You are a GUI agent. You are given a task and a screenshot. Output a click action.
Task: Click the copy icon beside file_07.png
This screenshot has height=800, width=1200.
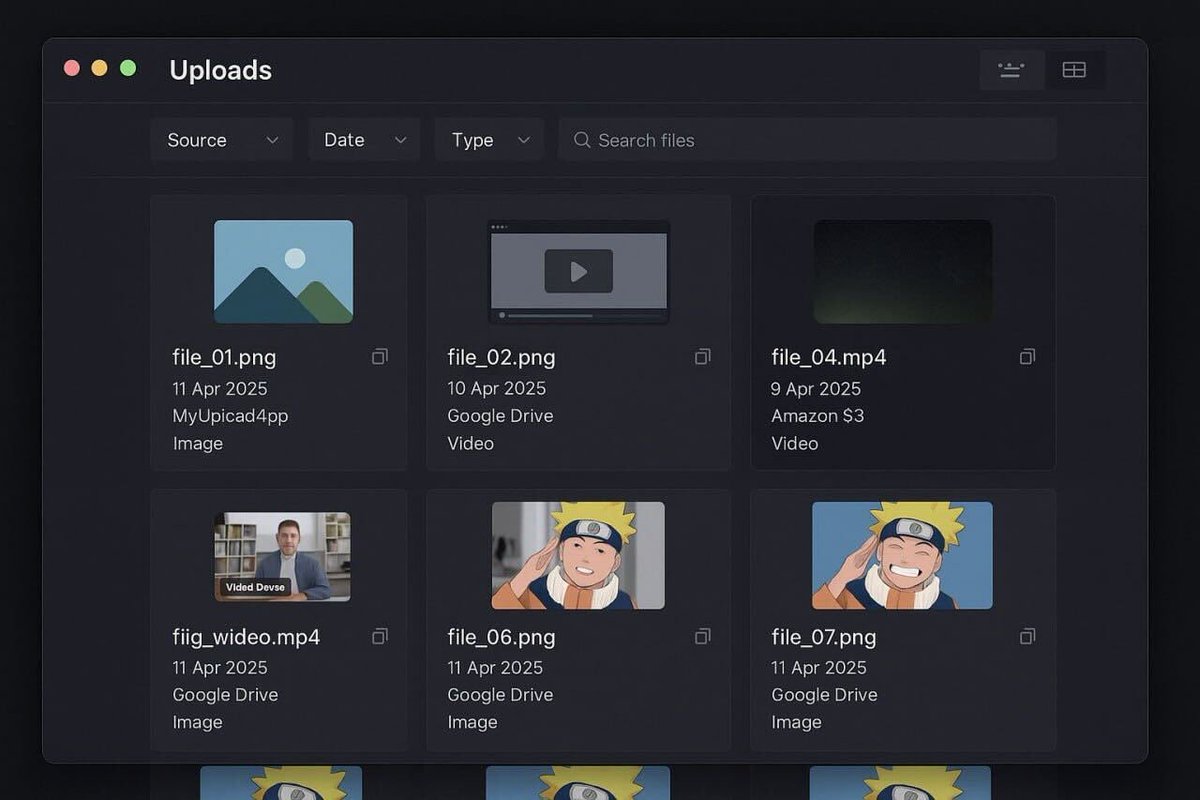click(1027, 636)
